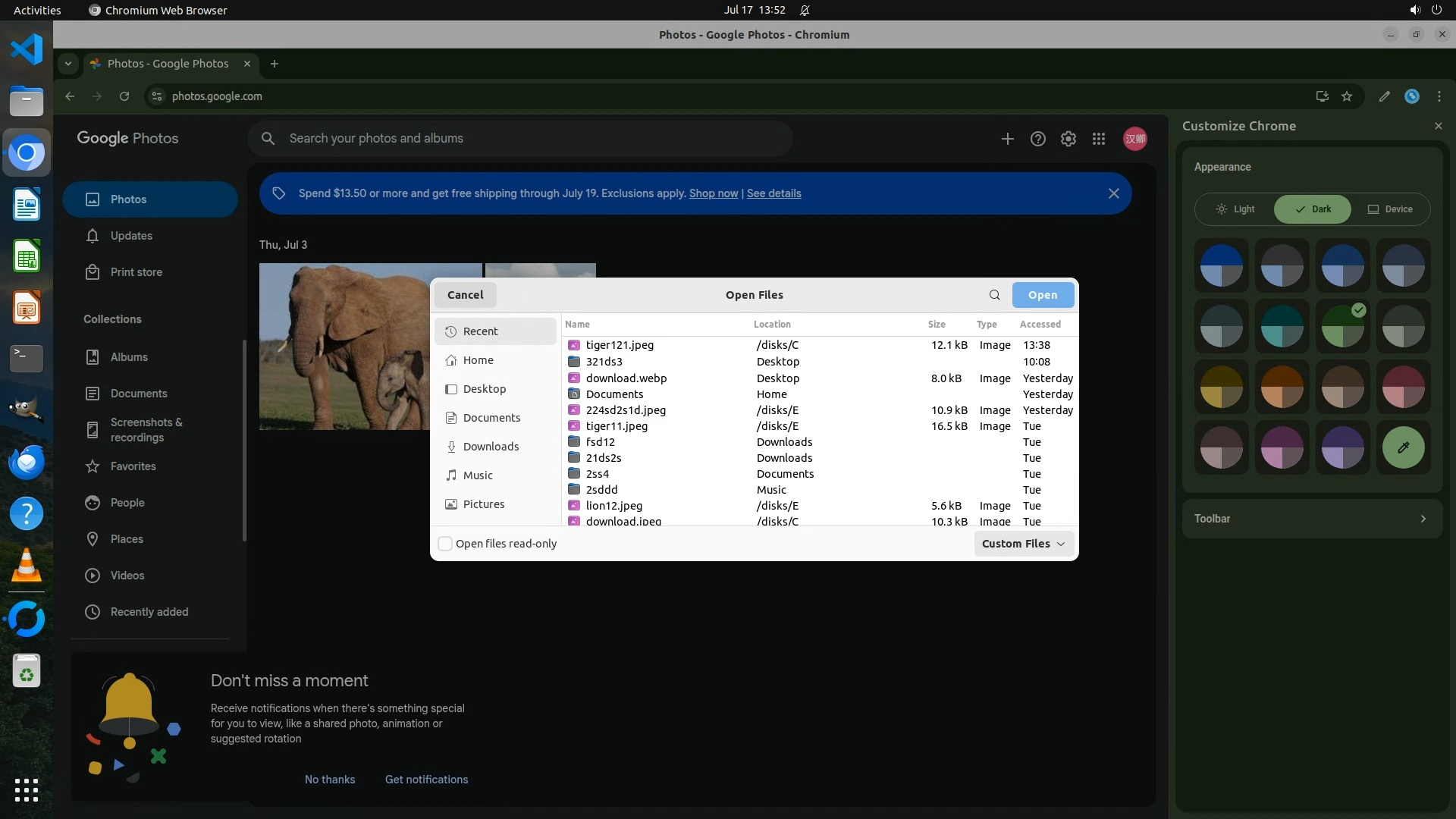This screenshot has width=1456, height=819.
Task: Dismiss the shipping promo banner
Action: pyautogui.click(x=1113, y=193)
